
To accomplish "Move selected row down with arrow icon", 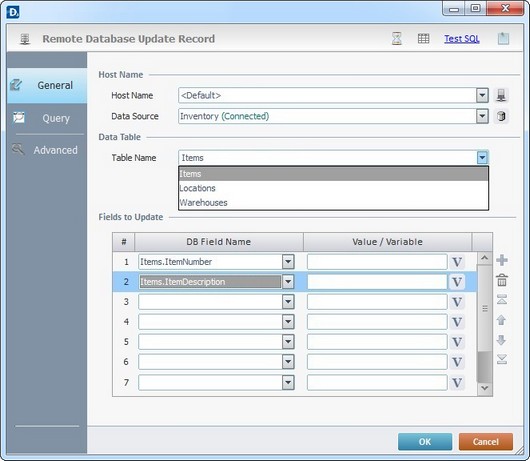I will [x=502, y=340].
